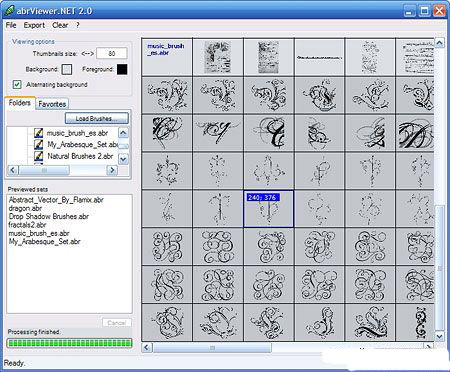Select the bold calligraphic swirl thumbnail in third row

(x=167, y=133)
